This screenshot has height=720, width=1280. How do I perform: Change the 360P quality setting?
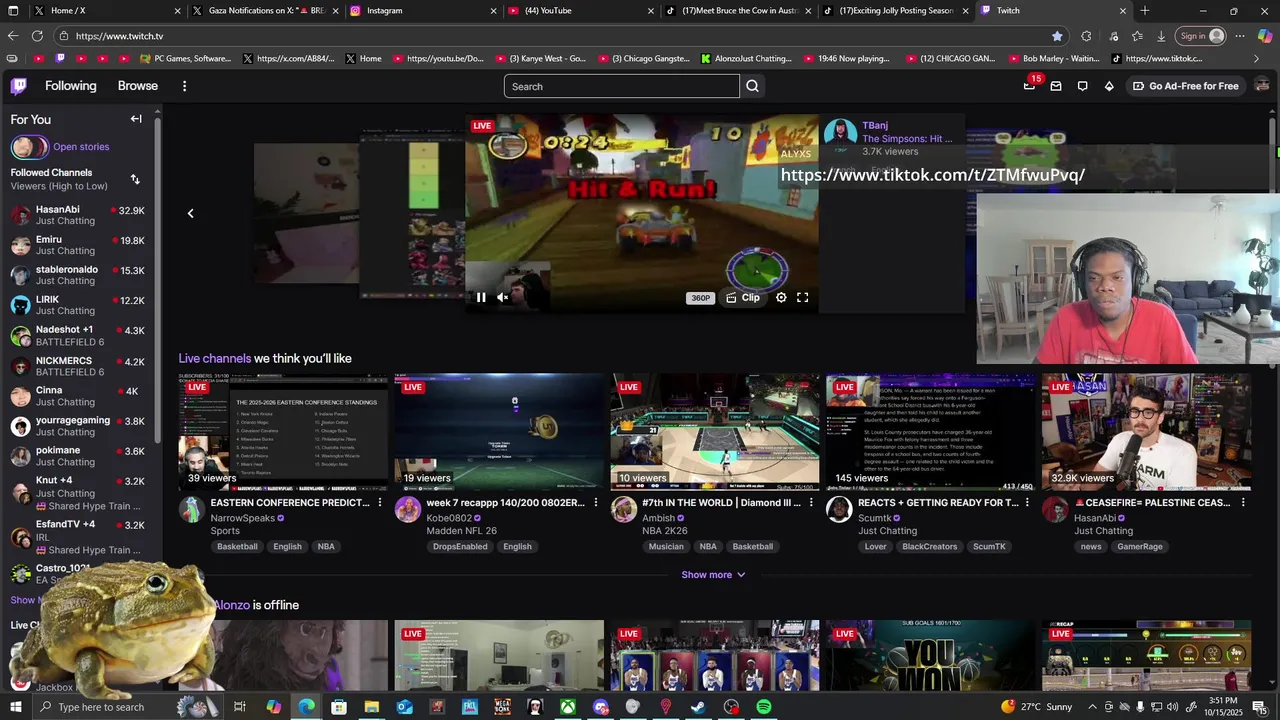coord(700,298)
